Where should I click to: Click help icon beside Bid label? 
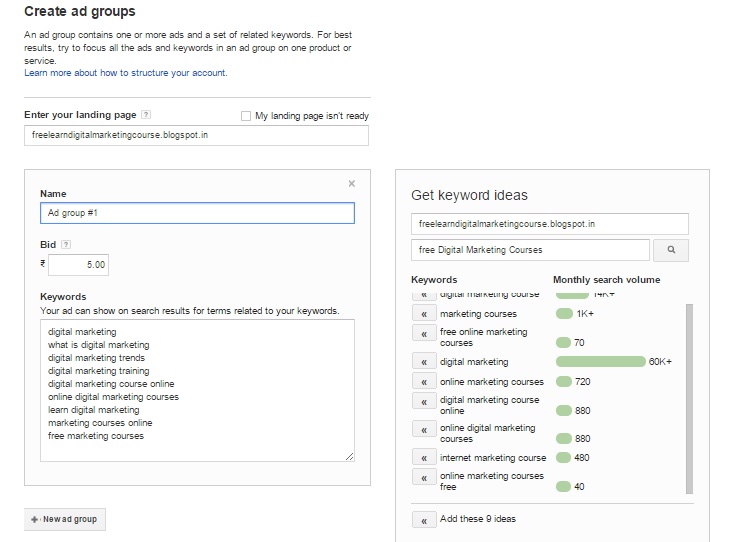(66, 243)
